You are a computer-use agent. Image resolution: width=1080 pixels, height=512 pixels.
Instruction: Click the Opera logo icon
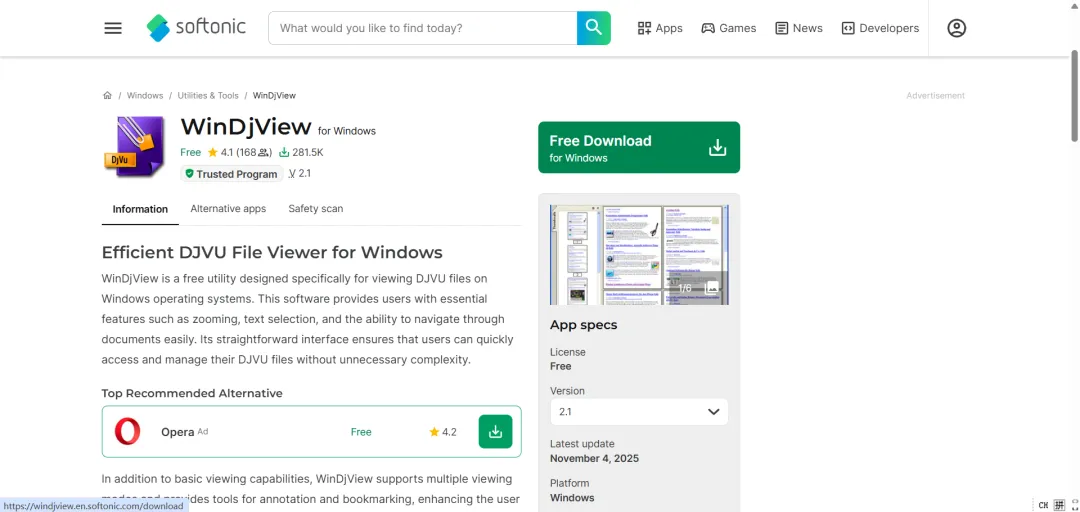[x=127, y=432]
